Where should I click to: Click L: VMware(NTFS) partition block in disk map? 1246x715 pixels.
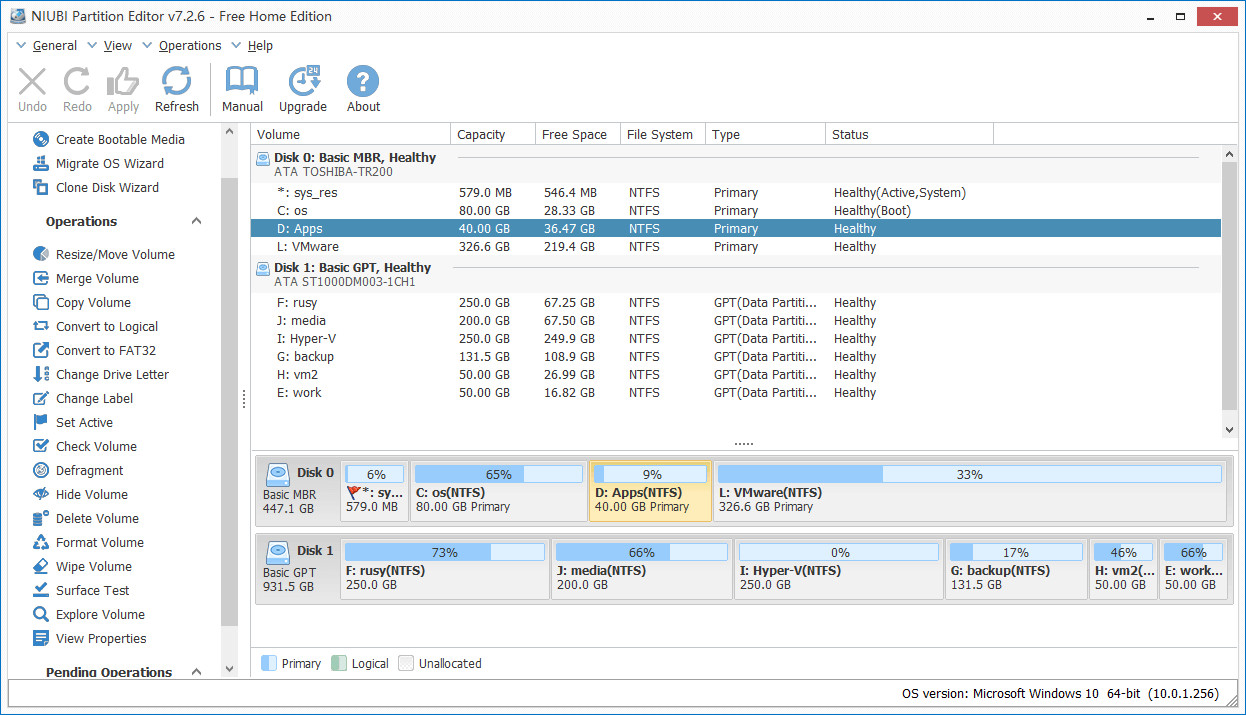(x=969, y=490)
